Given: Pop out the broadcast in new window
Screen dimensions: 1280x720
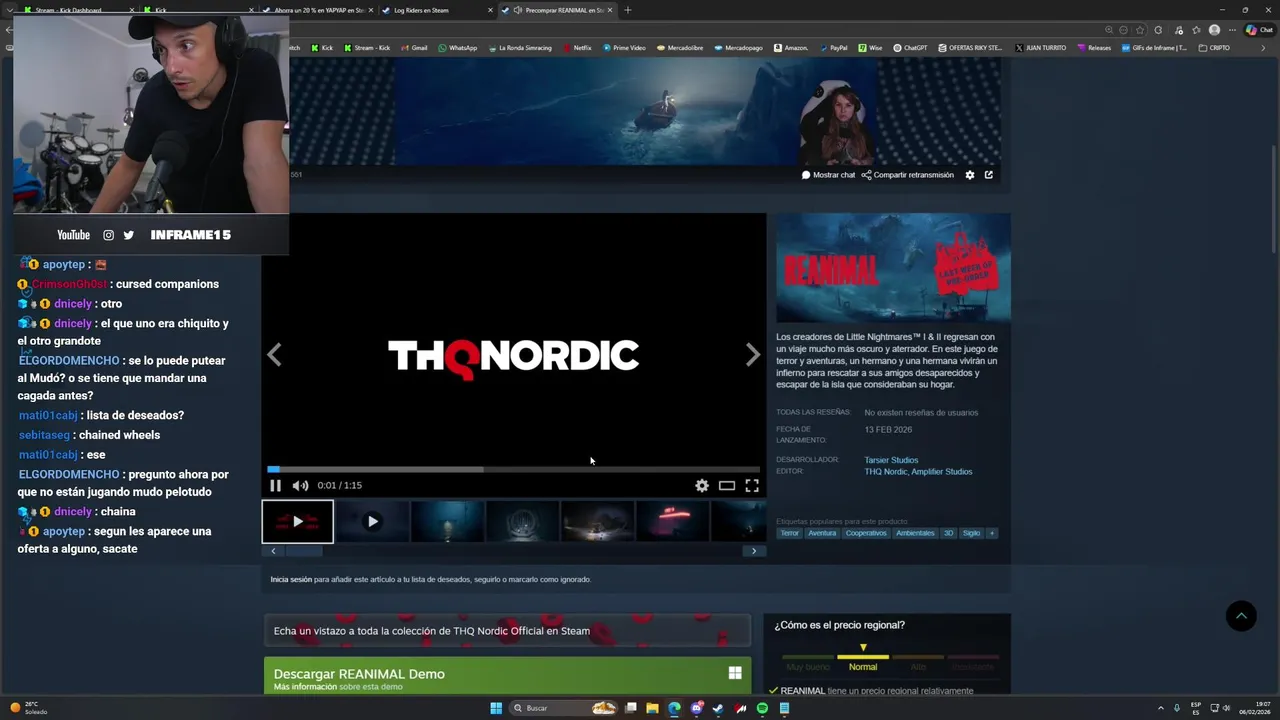Looking at the screenshot, I should pyautogui.click(x=989, y=175).
